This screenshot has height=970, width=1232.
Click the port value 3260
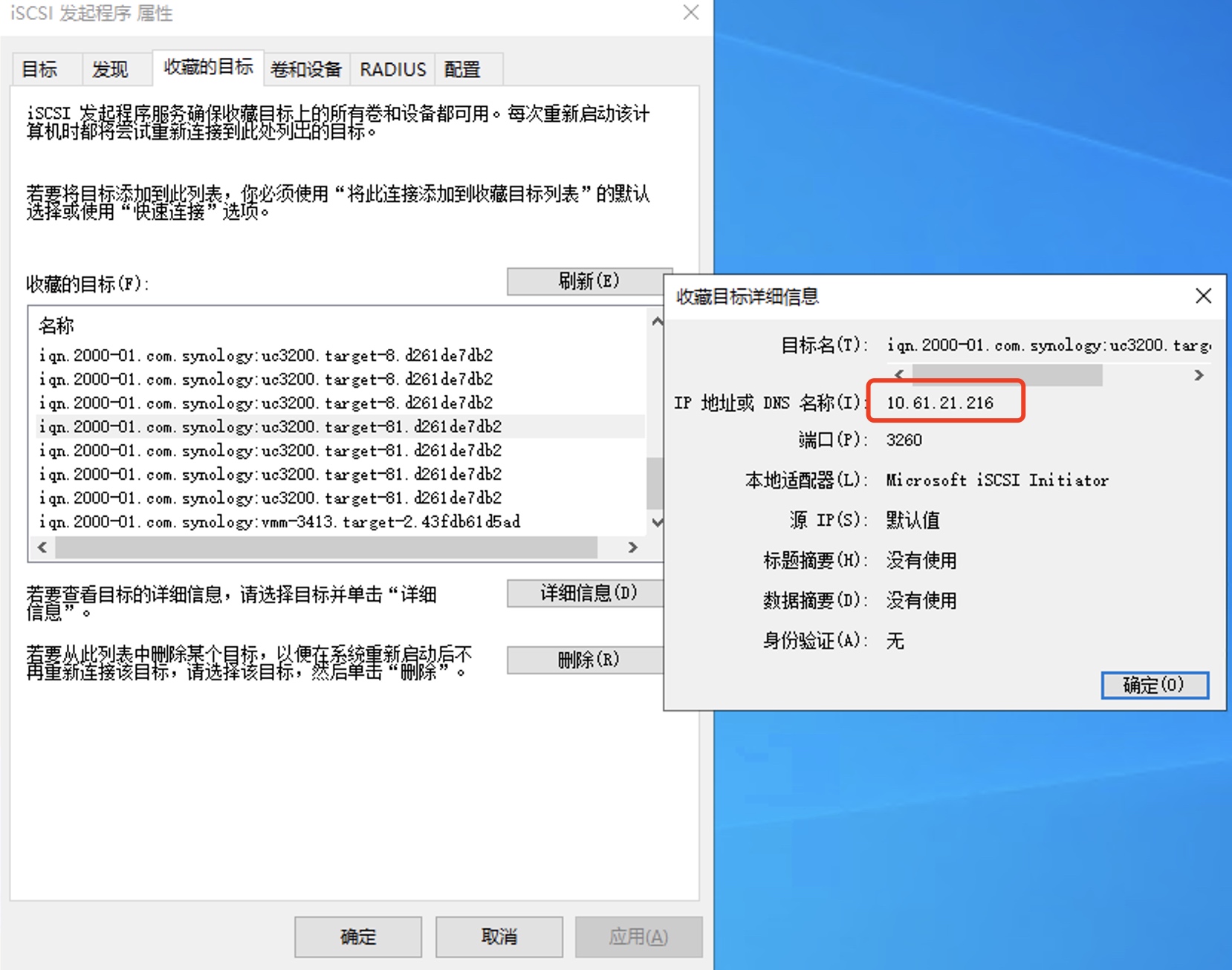pyautogui.click(x=904, y=440)
